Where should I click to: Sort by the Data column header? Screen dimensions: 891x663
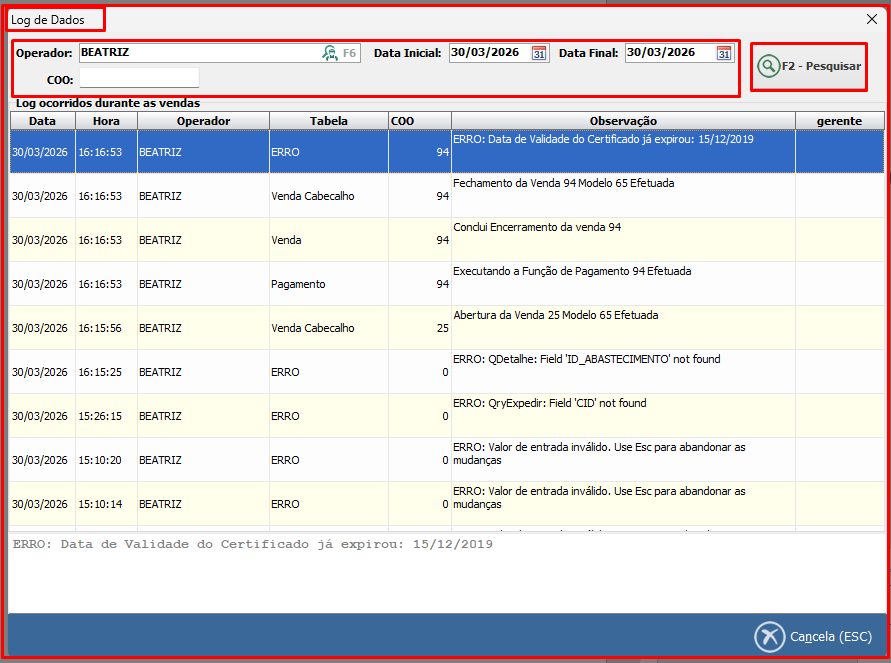point(43,121)
